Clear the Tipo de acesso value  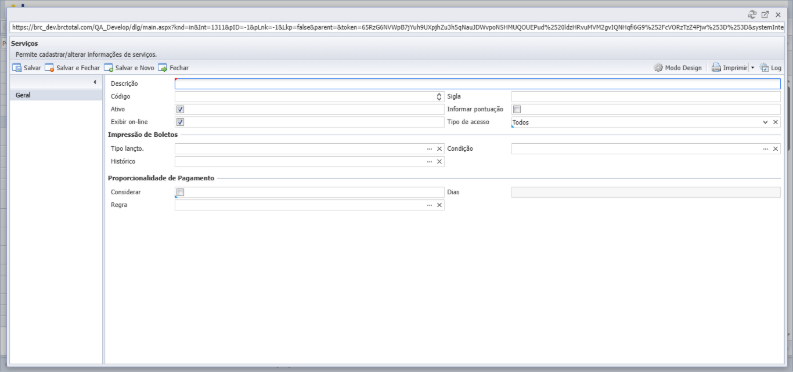pos(775,122)
